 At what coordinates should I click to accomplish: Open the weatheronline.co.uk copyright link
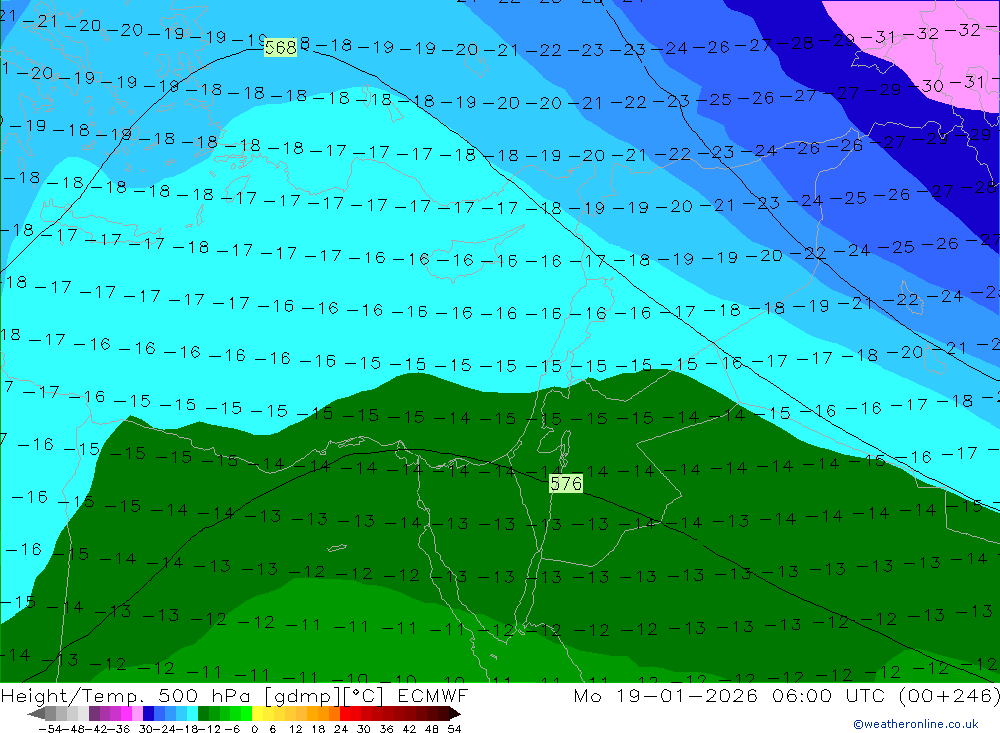point(916,724)
